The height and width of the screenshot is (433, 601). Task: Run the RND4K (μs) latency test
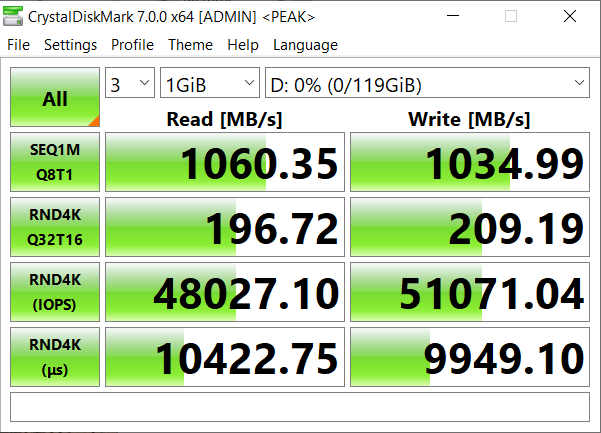coord(55,356)
